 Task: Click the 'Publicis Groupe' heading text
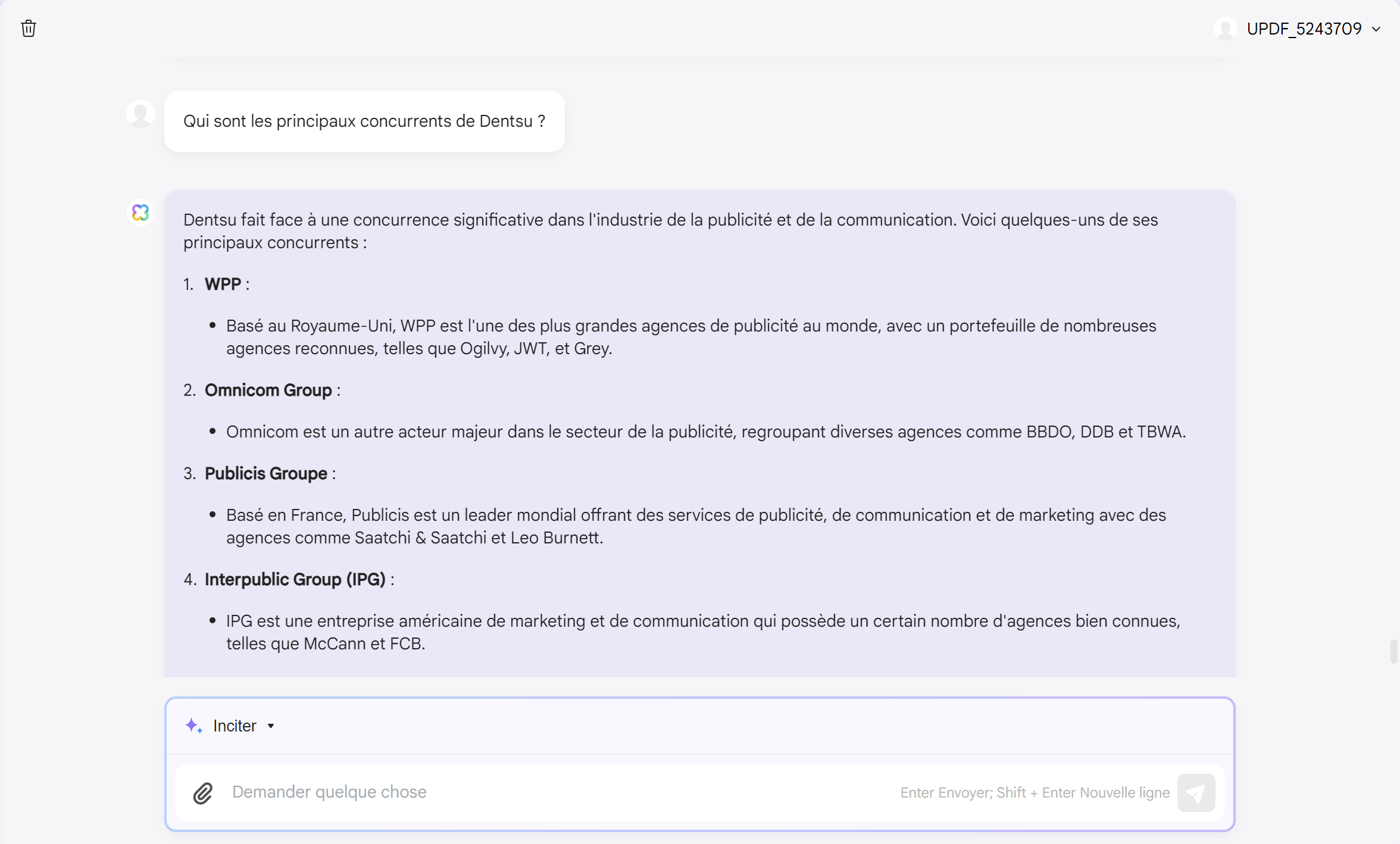266,473
